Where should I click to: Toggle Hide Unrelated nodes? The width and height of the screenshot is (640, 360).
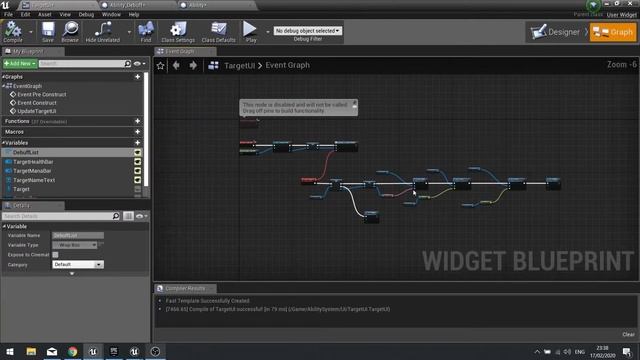pyautogui.click(x=102, y=32)
